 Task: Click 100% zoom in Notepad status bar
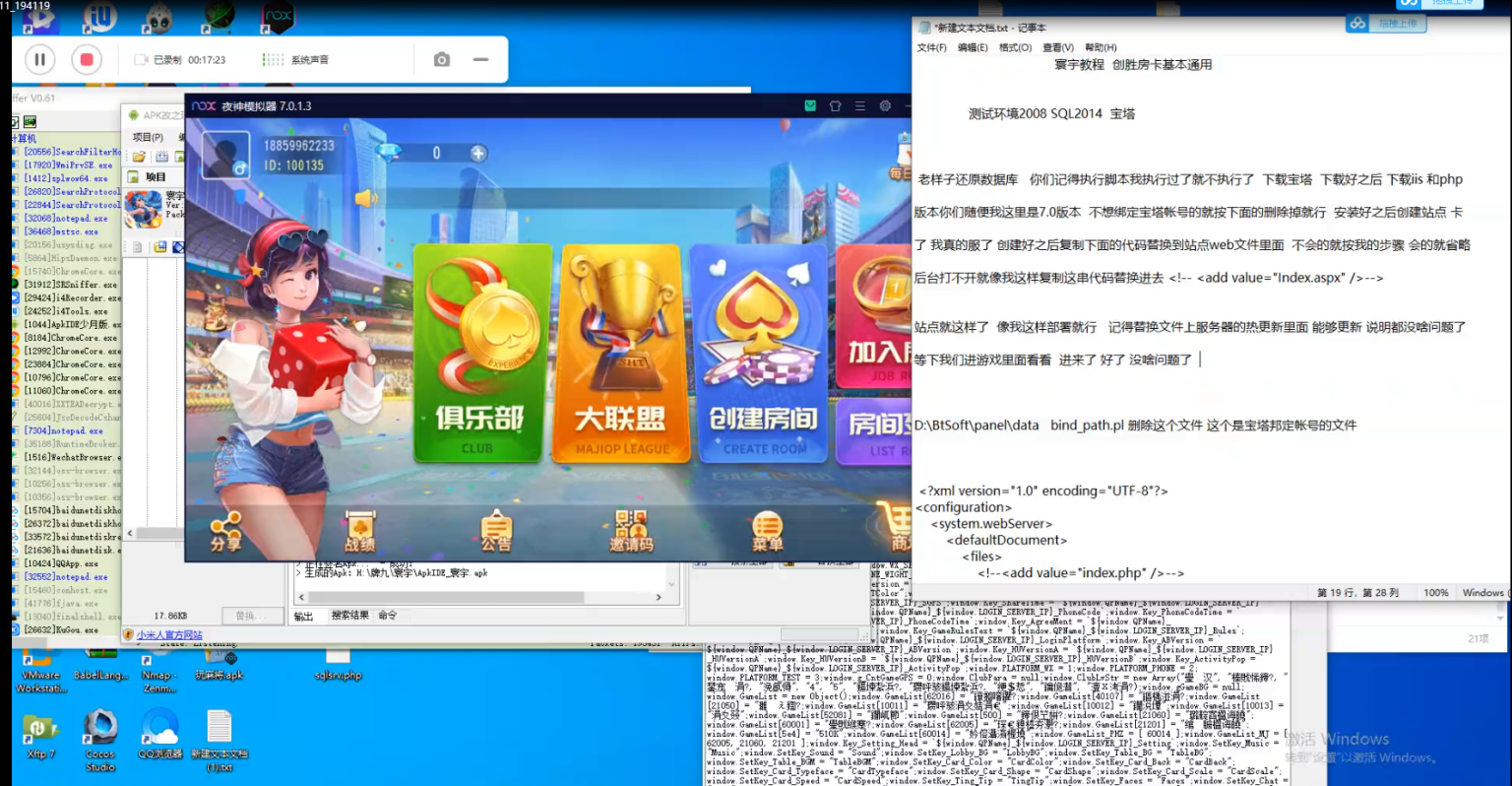pos(1436,593)
